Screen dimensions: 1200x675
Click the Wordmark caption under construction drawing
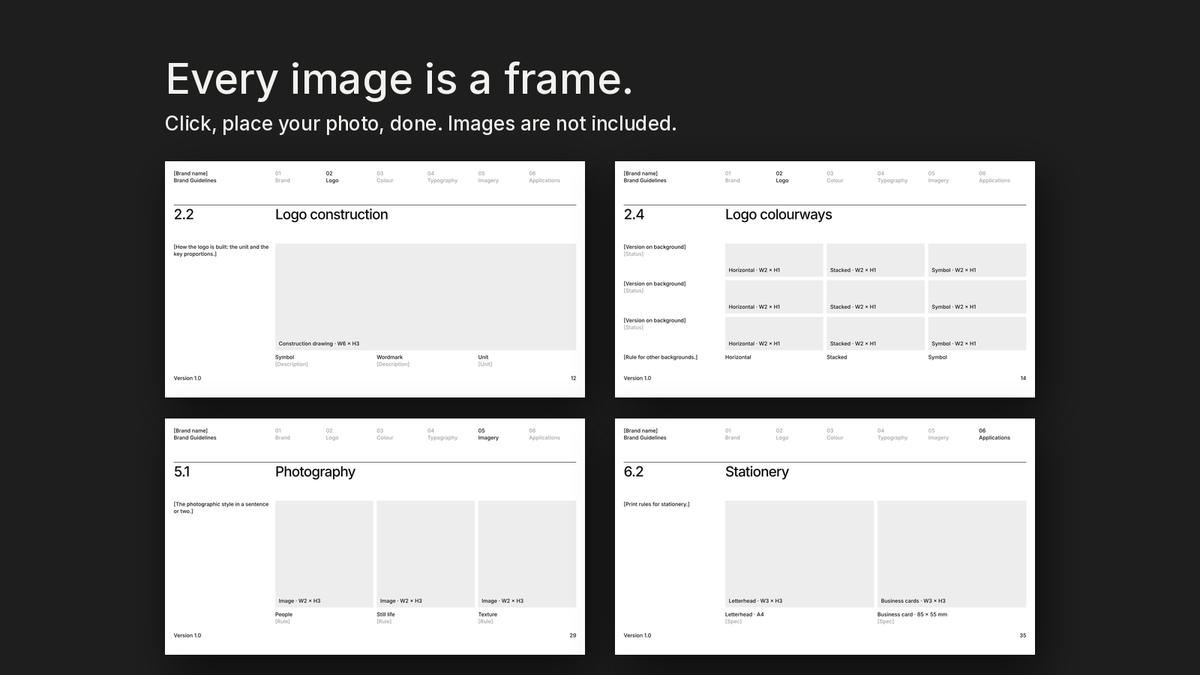click(392, 360)
